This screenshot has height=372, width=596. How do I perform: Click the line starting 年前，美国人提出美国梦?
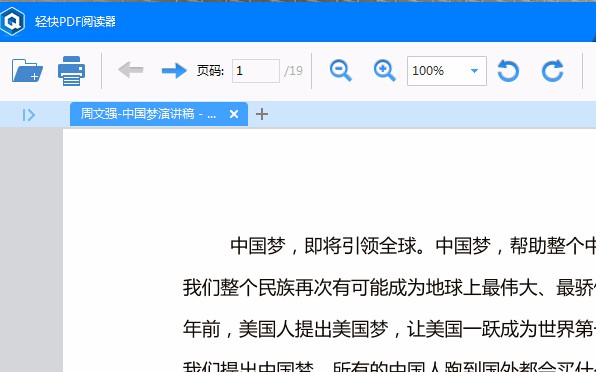389,329
